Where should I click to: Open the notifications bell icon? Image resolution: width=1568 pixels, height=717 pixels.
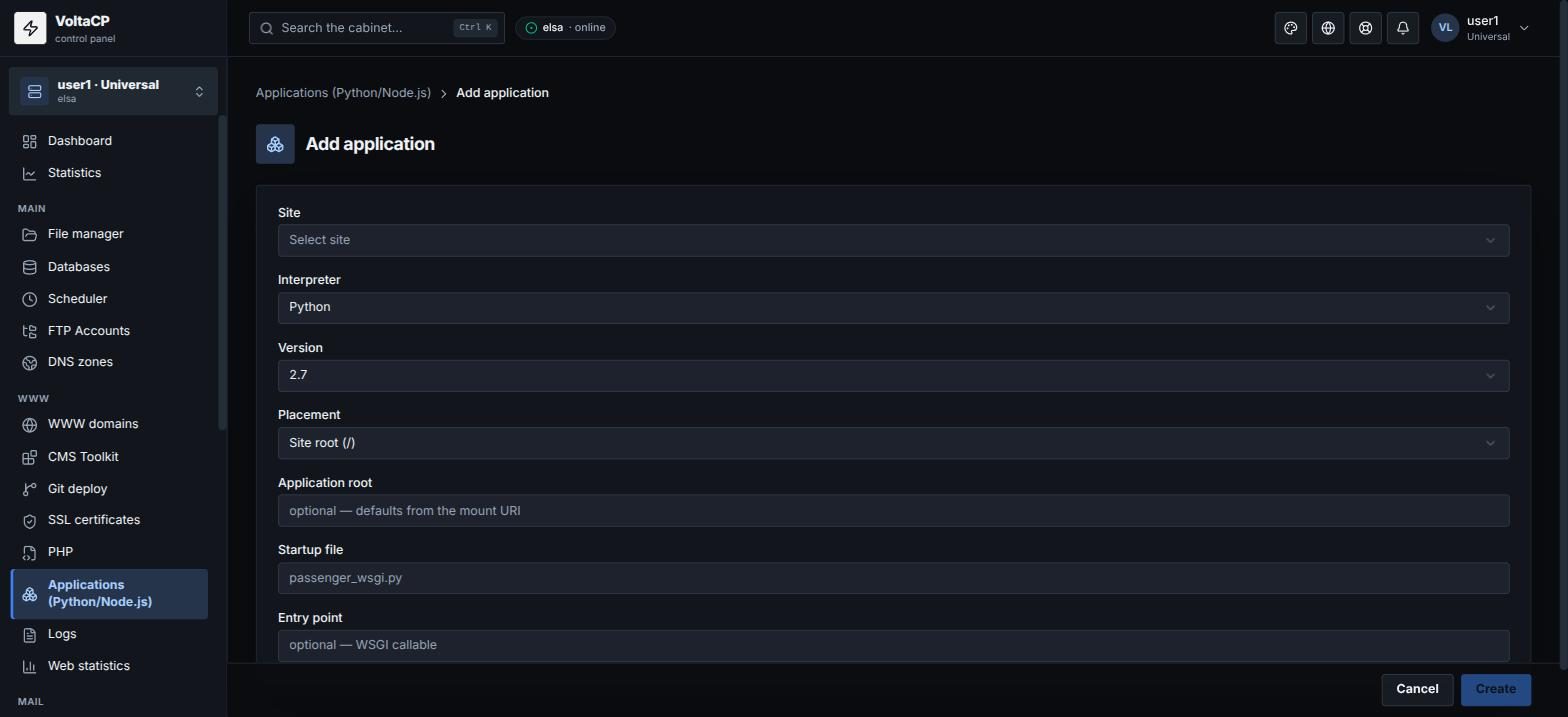pos(1403,28)
